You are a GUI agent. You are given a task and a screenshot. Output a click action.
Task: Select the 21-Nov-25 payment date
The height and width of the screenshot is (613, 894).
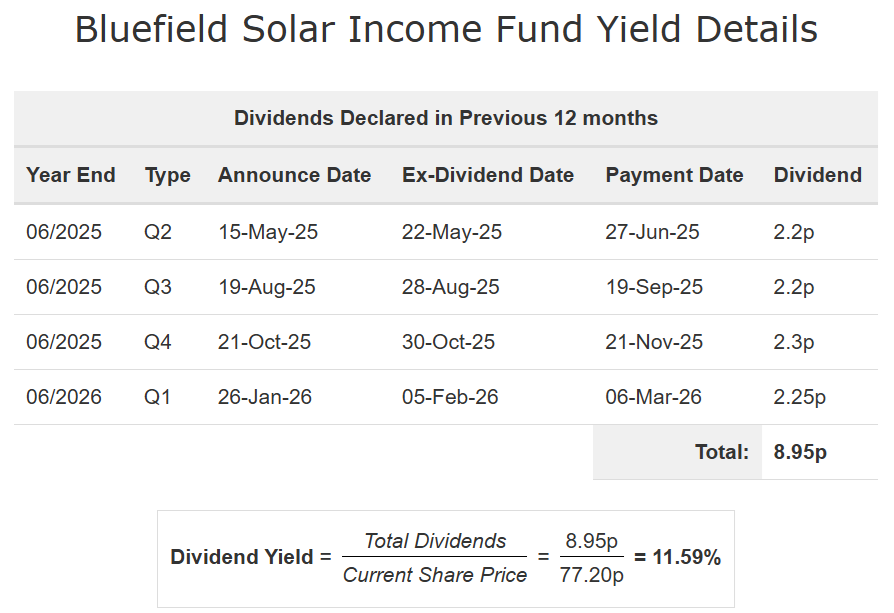pyautogui.click(x=654, y=342)
